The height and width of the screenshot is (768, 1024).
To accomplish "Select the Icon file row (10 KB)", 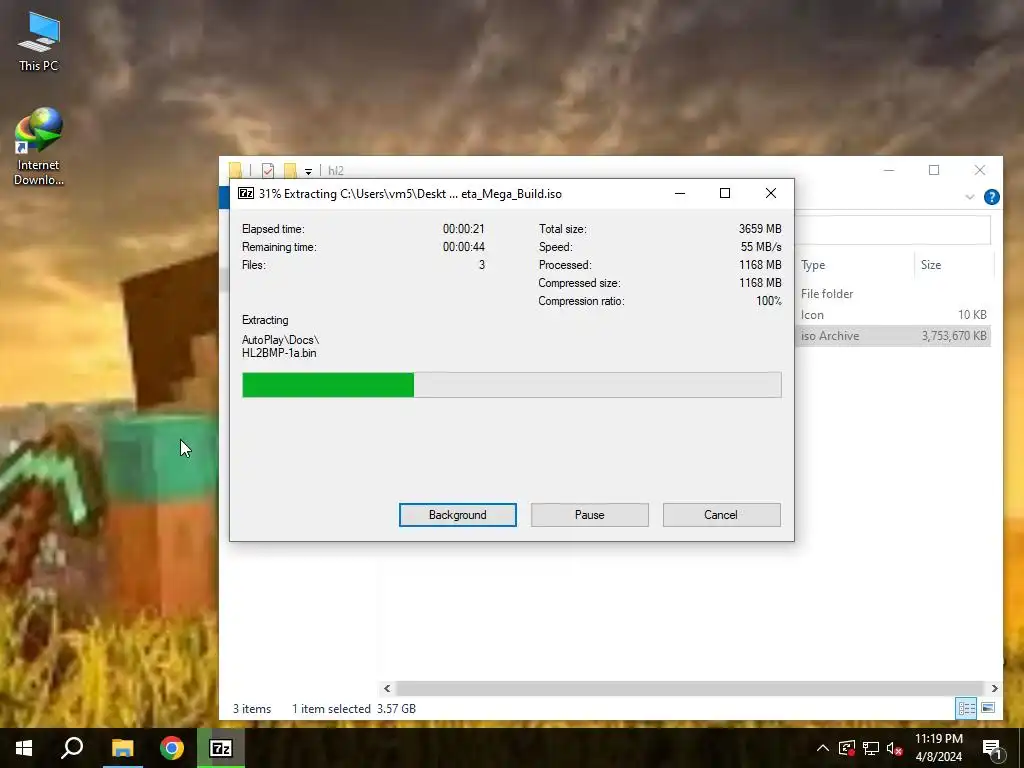I will point(893,315).
